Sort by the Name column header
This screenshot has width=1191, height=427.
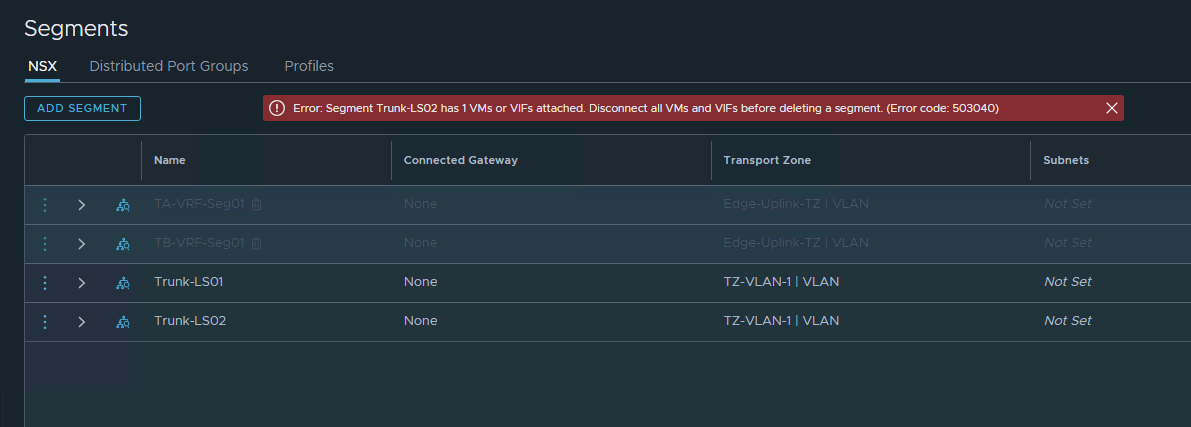point(170,160)
